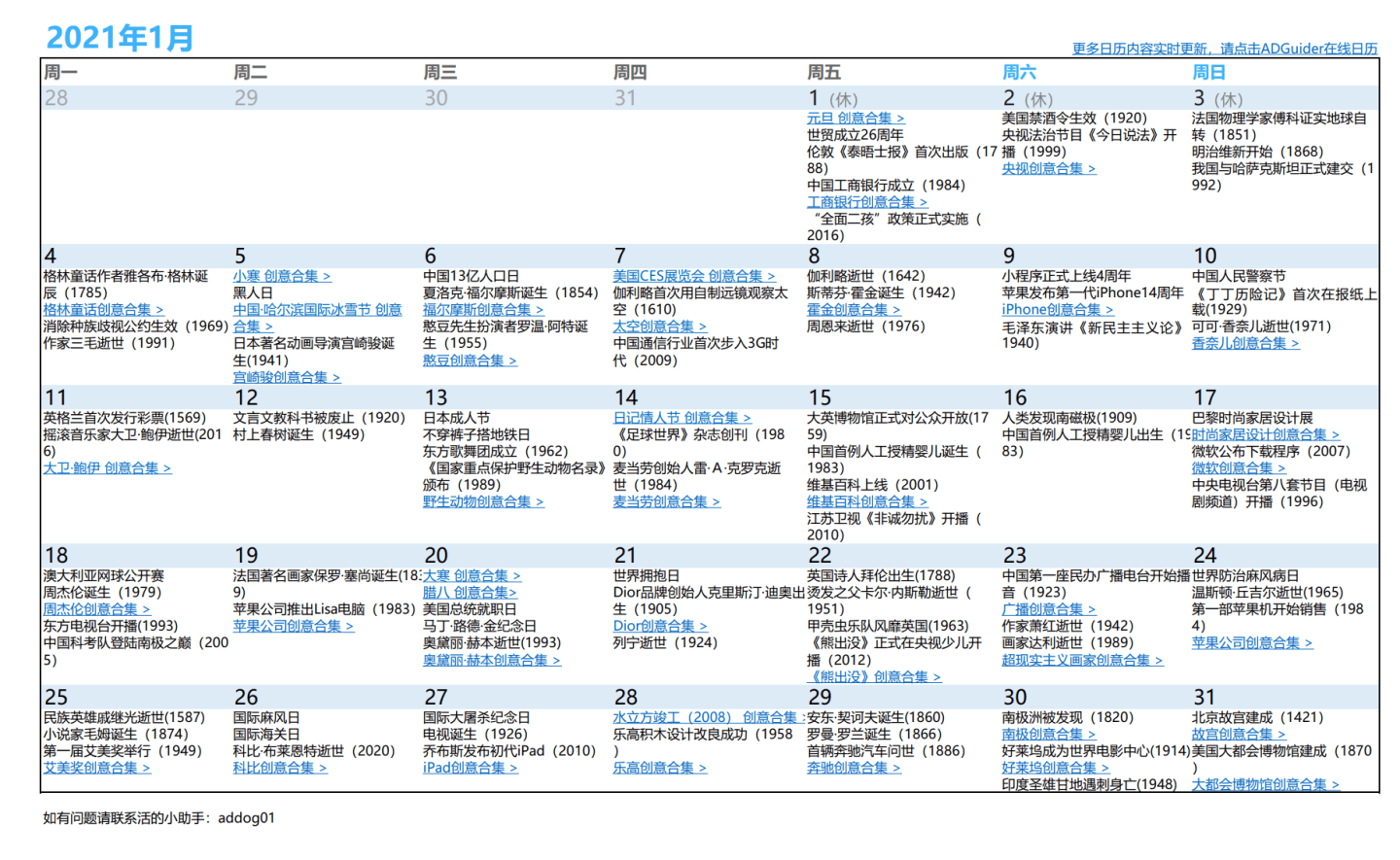The width and height of the screenshot is (1400, 860).
Task: Open the 南极创意合集 link
Action: [1049, 735]
